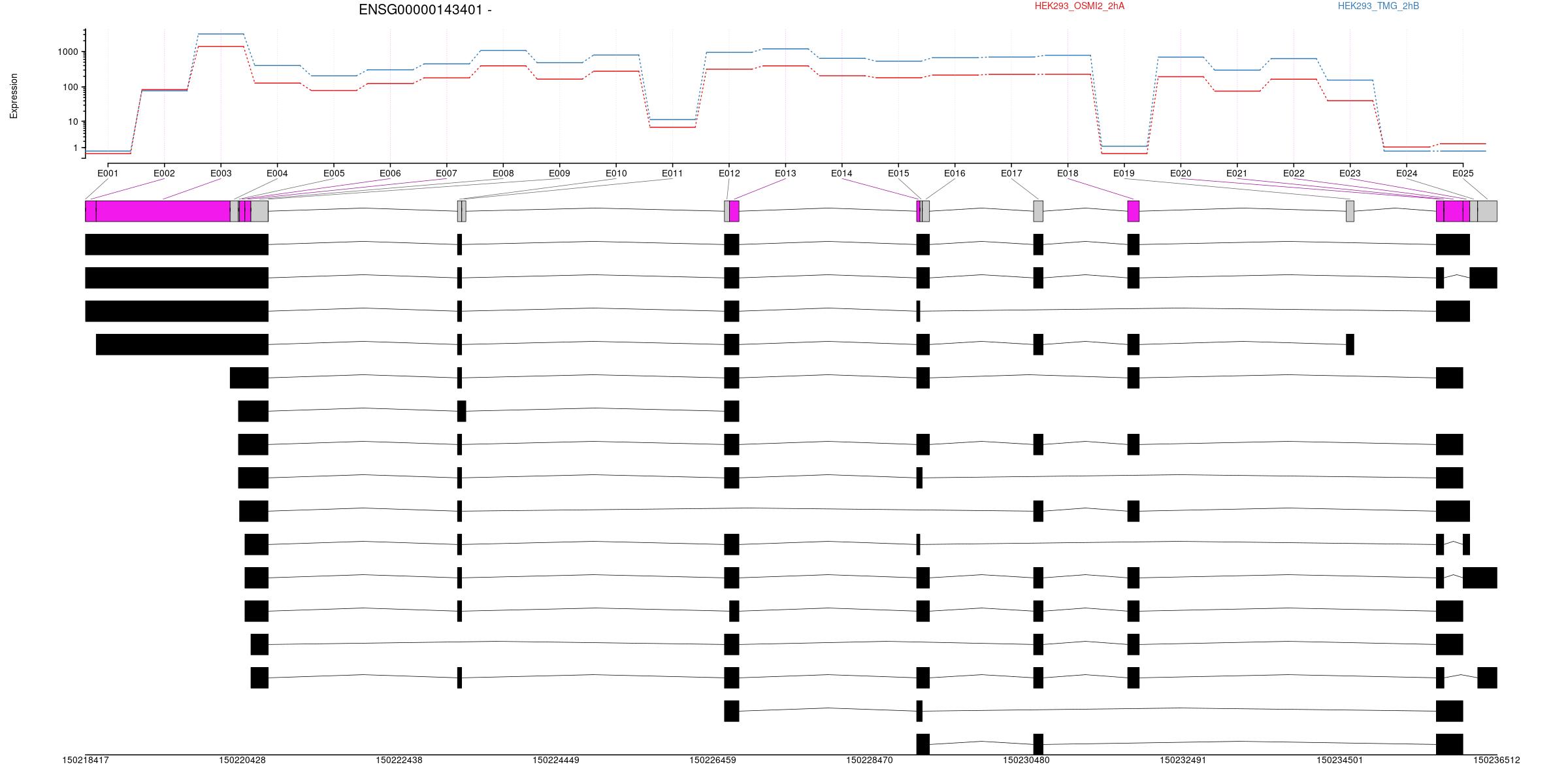Click the E009 exon label
Image resolution: width=1568 pixels, height=771 pixels.
point(559,174)
